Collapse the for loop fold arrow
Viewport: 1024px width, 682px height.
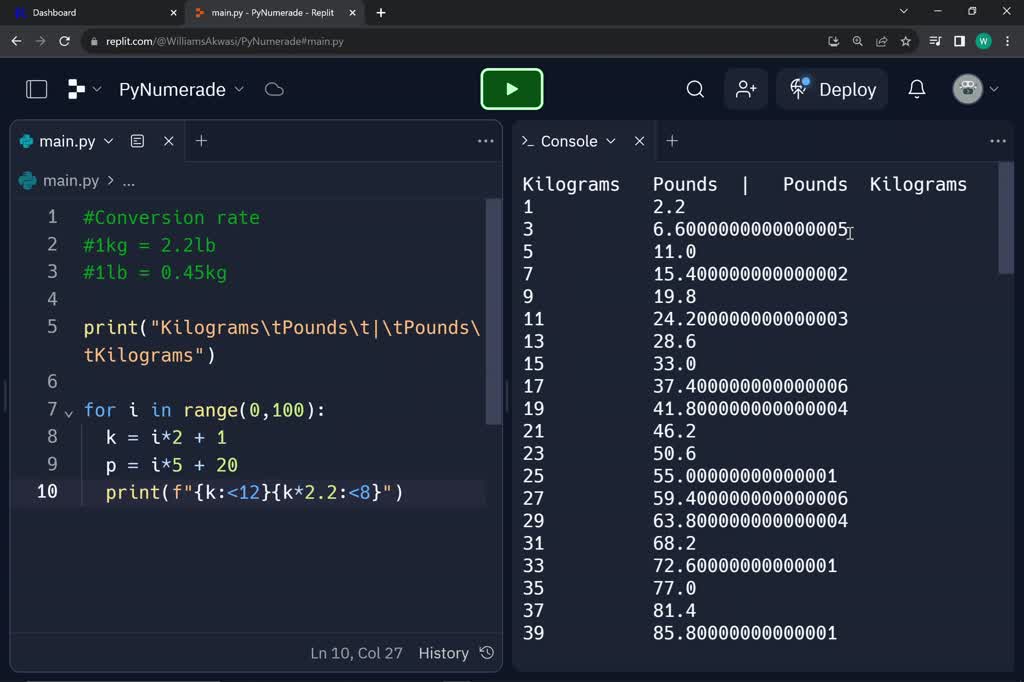69,412
